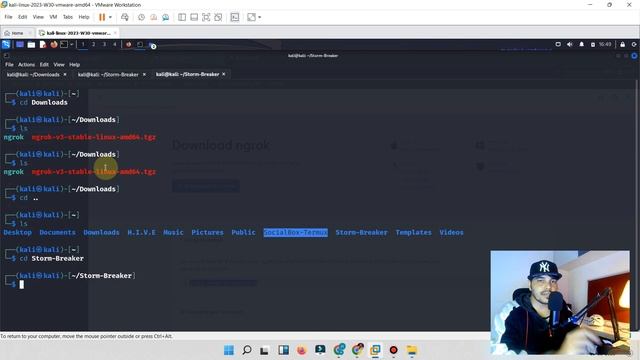
Task: Enter VMware full screen mode
Action: (x=206, y=17)
